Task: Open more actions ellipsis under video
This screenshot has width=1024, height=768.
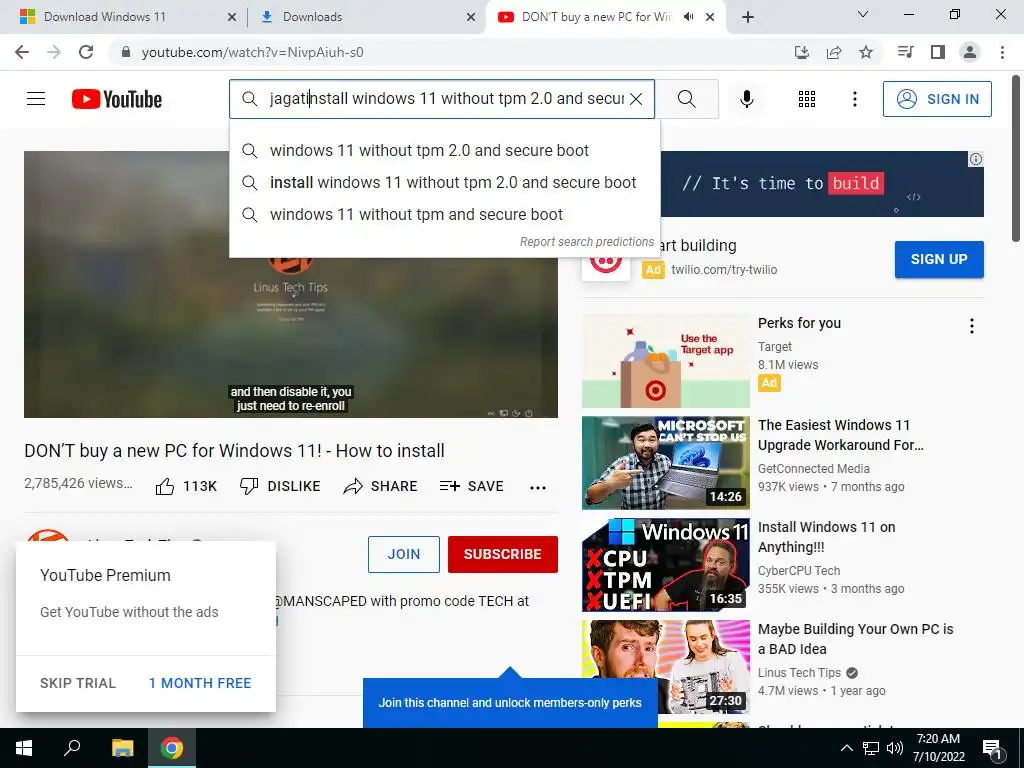Action: [537, 487]
